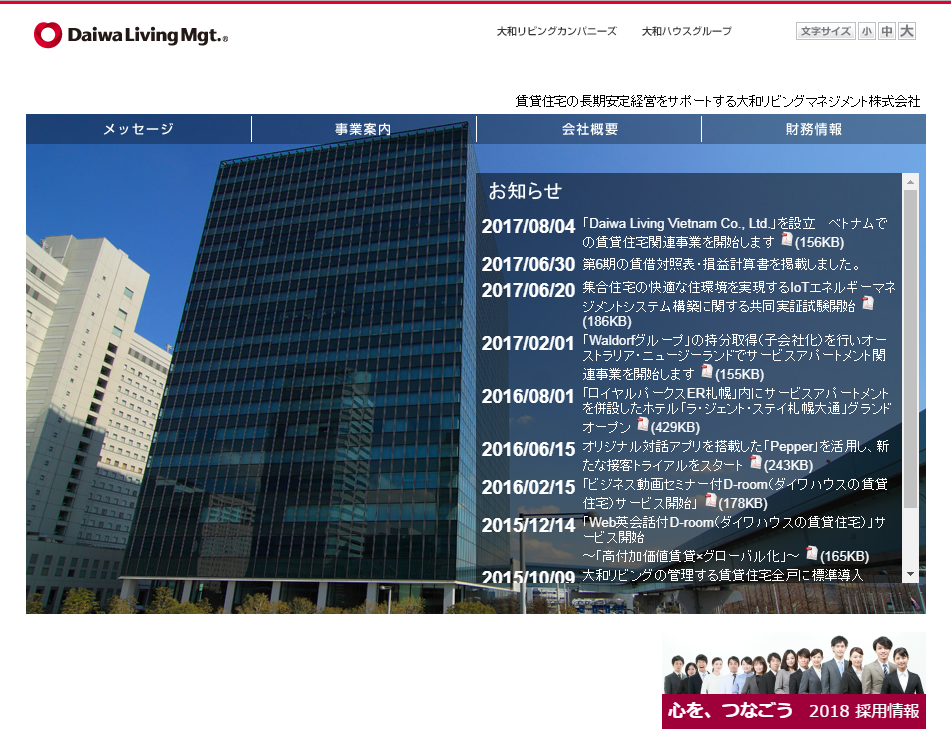Viewport: 951px width, 748px height.
Task: Open the 事業案内 menu tab
Action: pyautogui.click(x=363, y=129)
